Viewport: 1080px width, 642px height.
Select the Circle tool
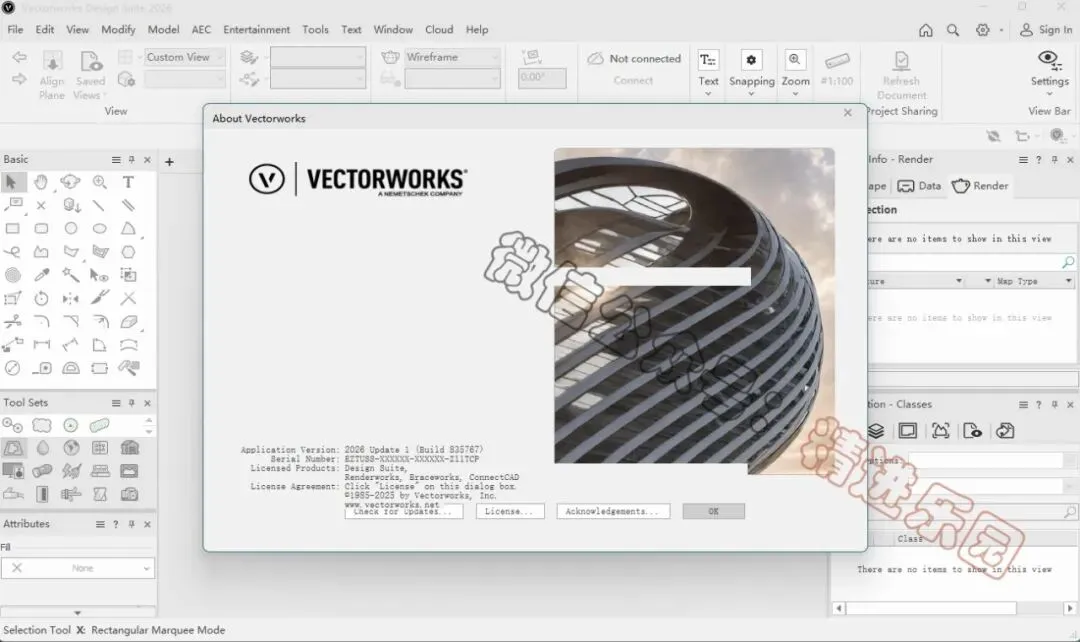pyautogui.click(x=71, y=229)
